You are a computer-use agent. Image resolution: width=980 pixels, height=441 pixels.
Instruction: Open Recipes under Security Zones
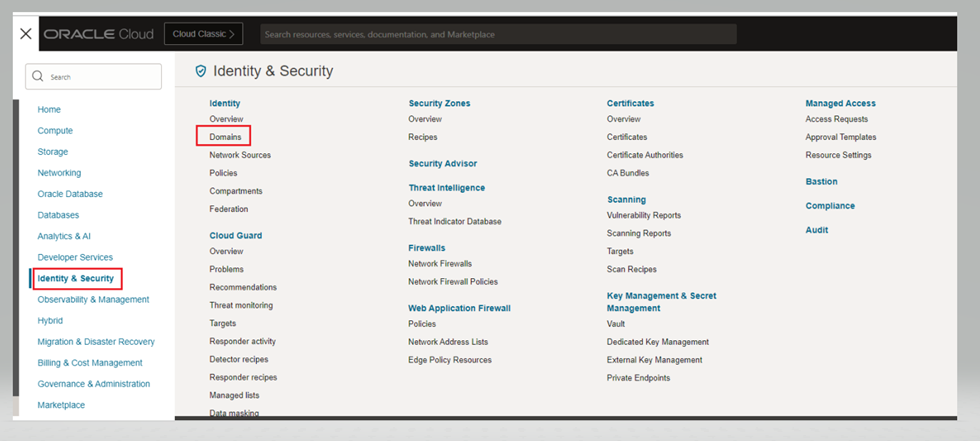[423, 137]
